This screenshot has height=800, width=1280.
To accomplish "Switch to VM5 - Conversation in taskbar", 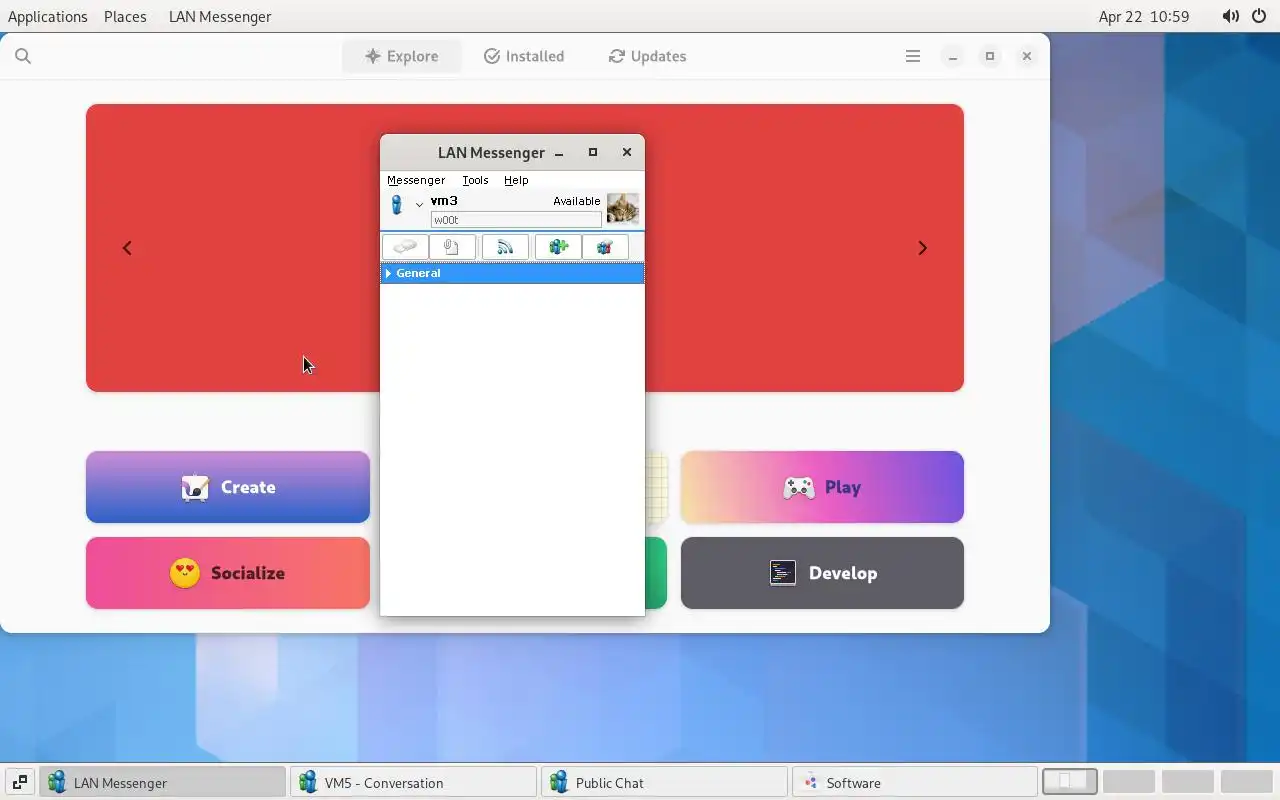I will (x=413, y=782).
